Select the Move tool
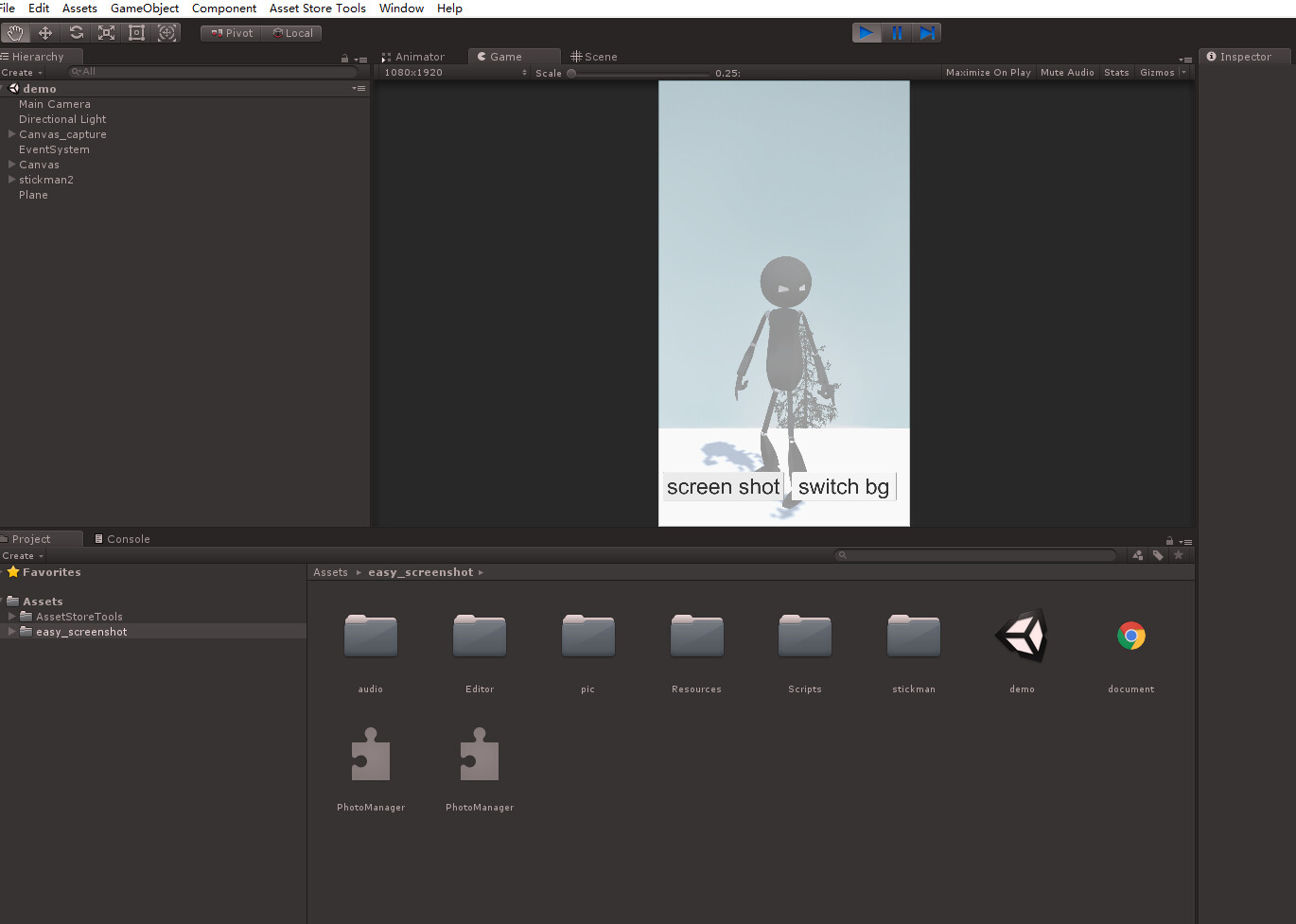The height and width of the screenshot is (924, 1296). click(x=45, y=32)
